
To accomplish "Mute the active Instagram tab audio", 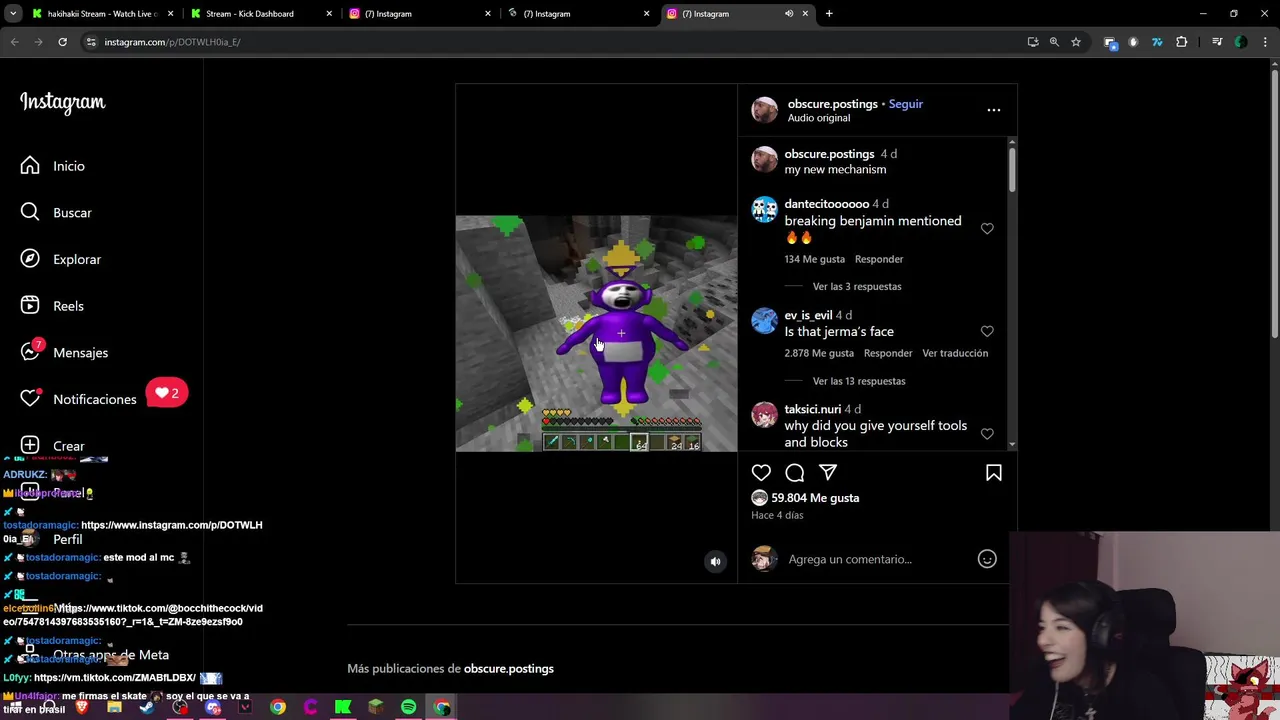I will (789, 14).
